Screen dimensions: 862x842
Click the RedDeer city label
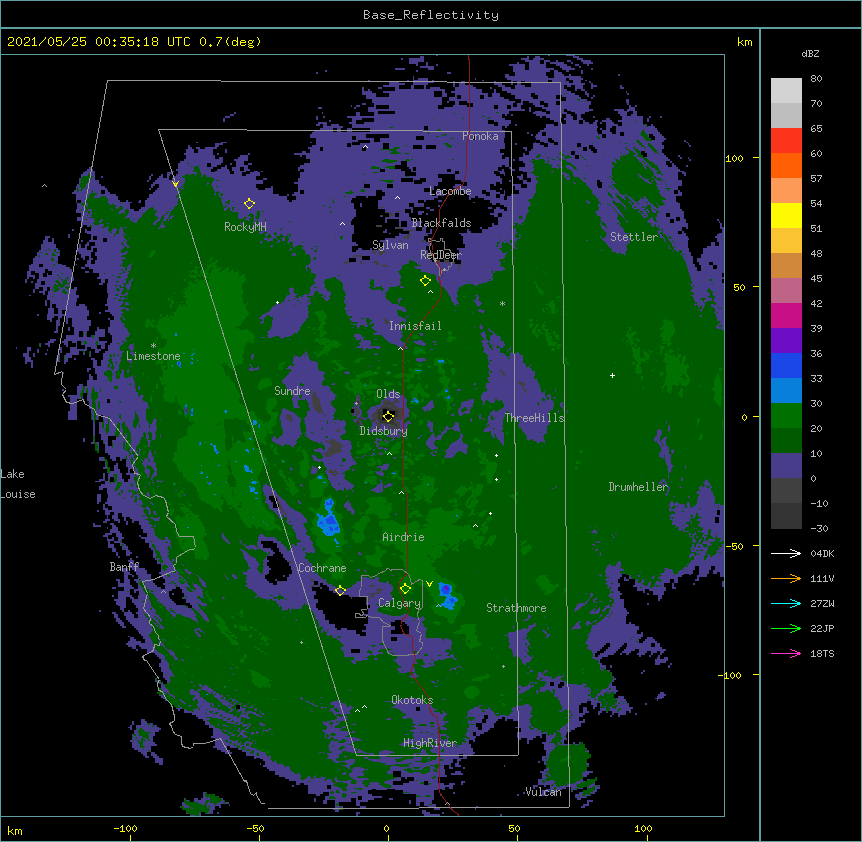(x=441, y=255)
